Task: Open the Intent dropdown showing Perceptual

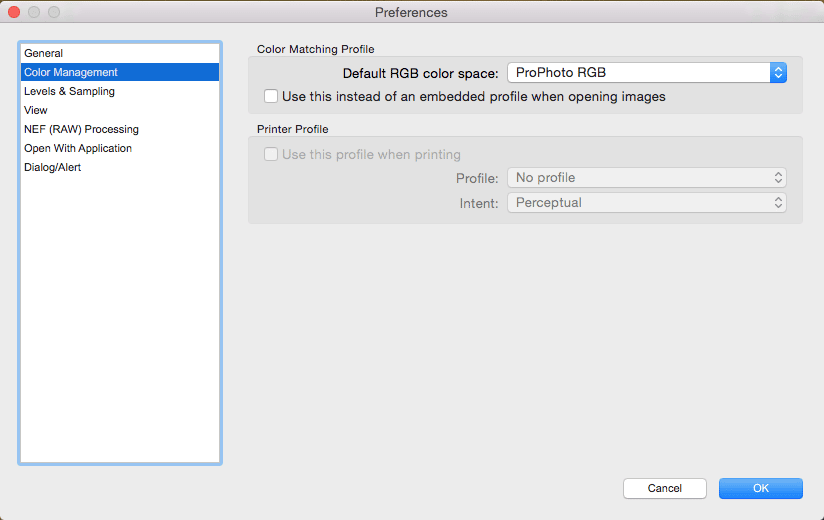Action: [646, 203]
